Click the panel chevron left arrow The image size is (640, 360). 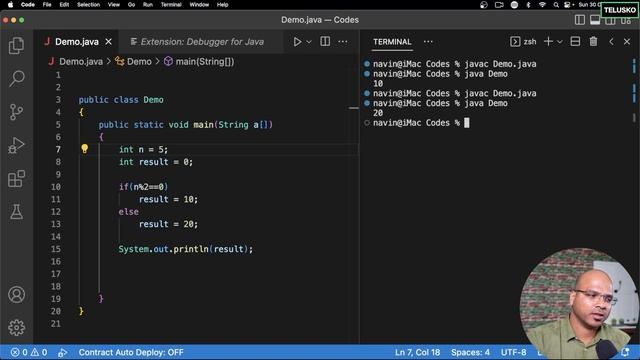click(x=611, y=42)
